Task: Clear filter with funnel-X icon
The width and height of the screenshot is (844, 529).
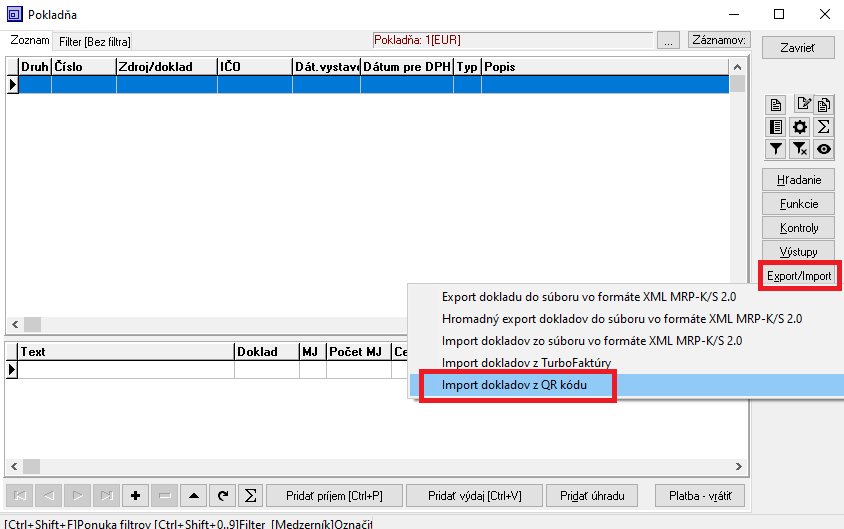Action: point(800,149)
